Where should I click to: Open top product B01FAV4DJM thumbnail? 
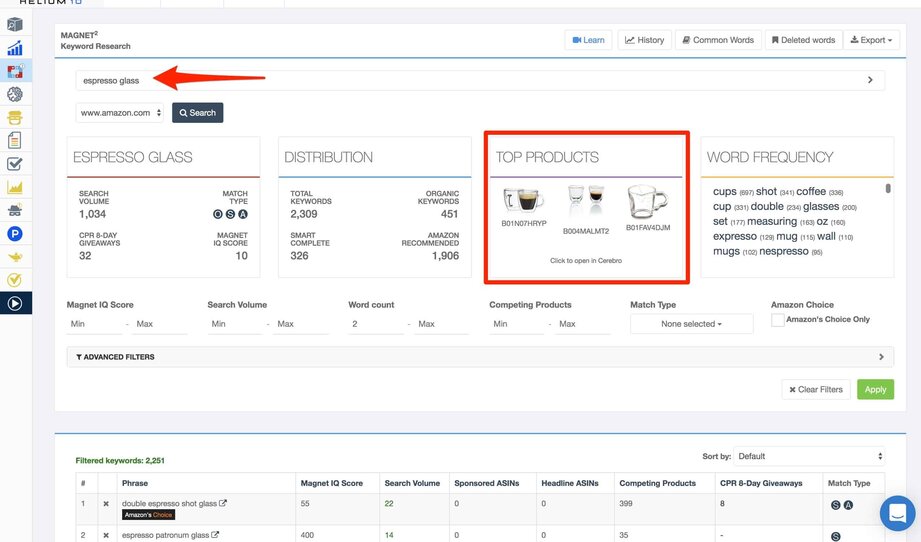point(647,202)
